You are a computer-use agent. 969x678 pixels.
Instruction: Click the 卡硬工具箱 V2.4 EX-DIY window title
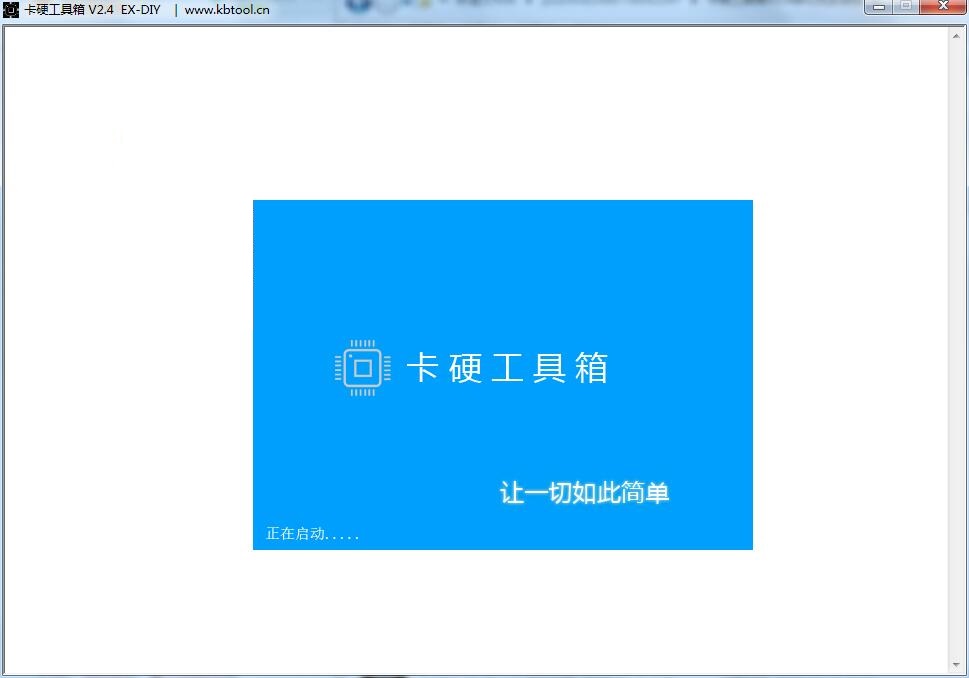92,10
